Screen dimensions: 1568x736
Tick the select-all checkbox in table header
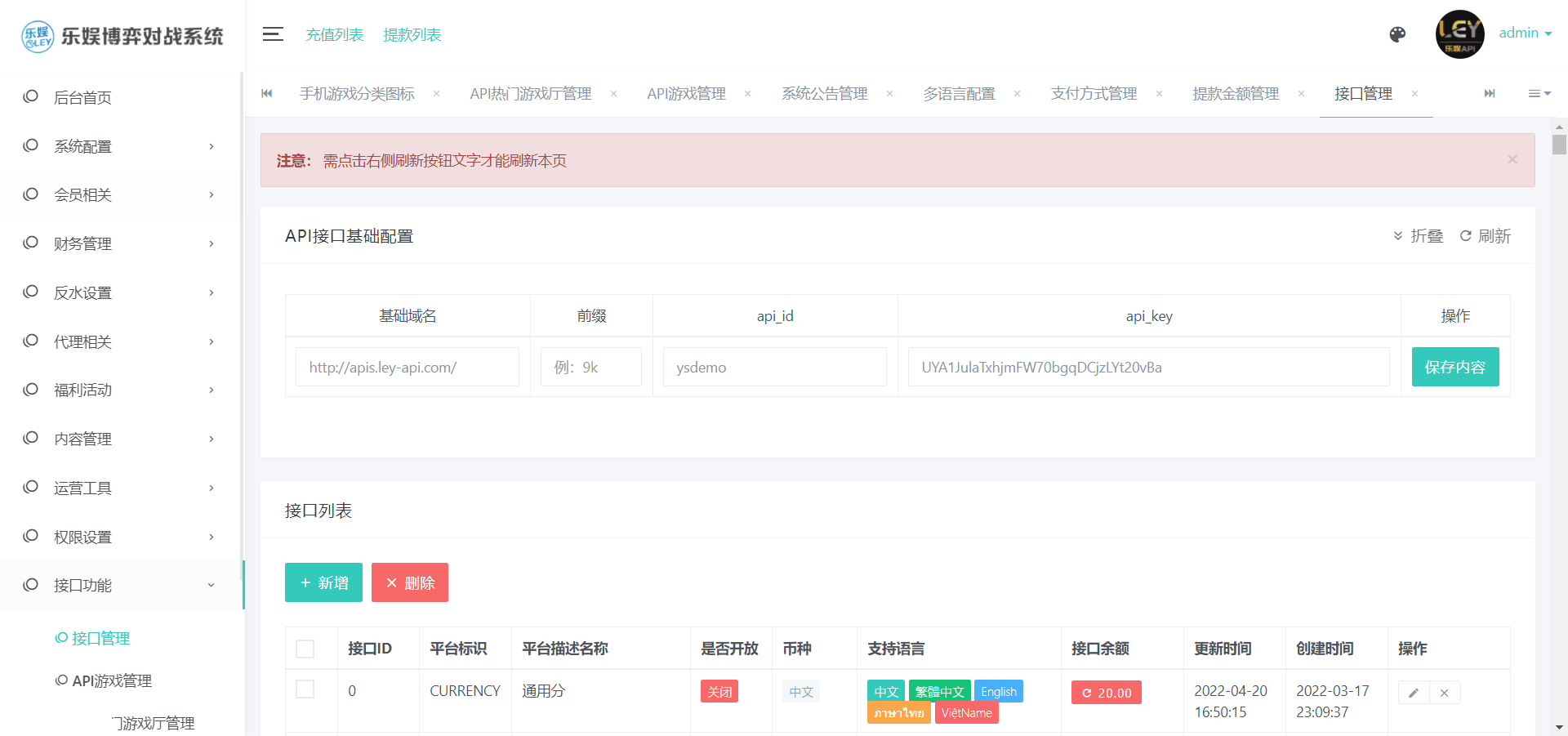305,649
